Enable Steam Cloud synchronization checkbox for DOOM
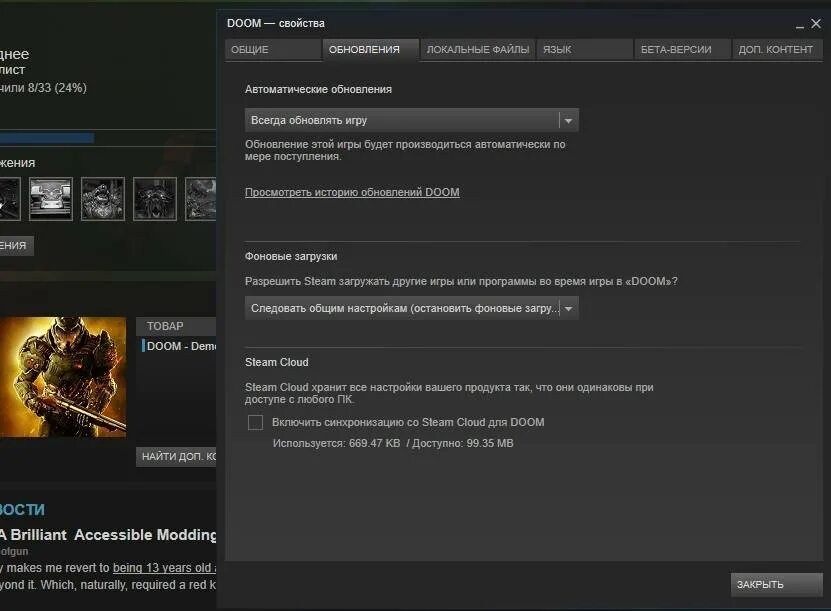 255,422
